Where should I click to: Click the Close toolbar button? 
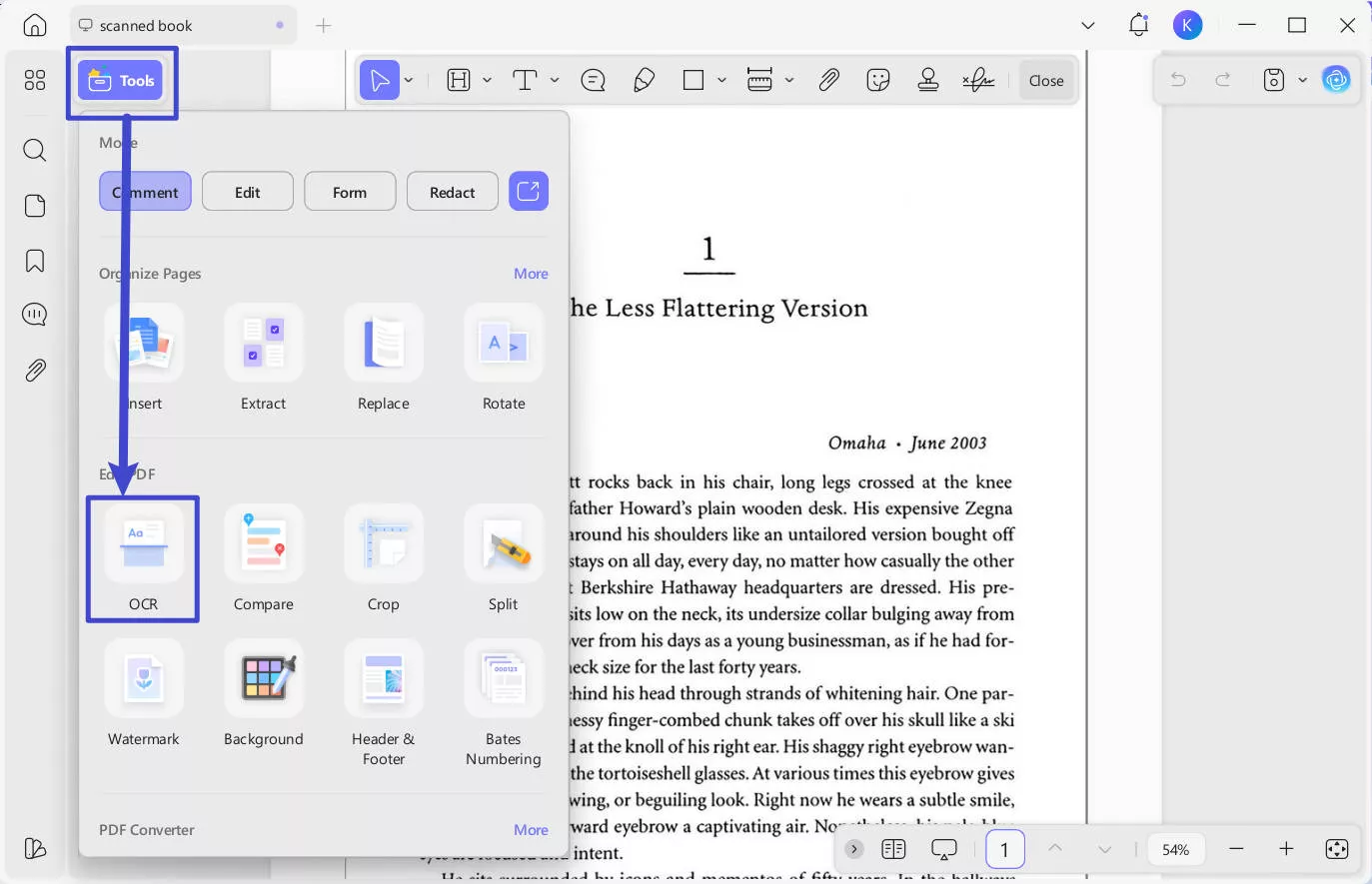(x=1046, y=81)
